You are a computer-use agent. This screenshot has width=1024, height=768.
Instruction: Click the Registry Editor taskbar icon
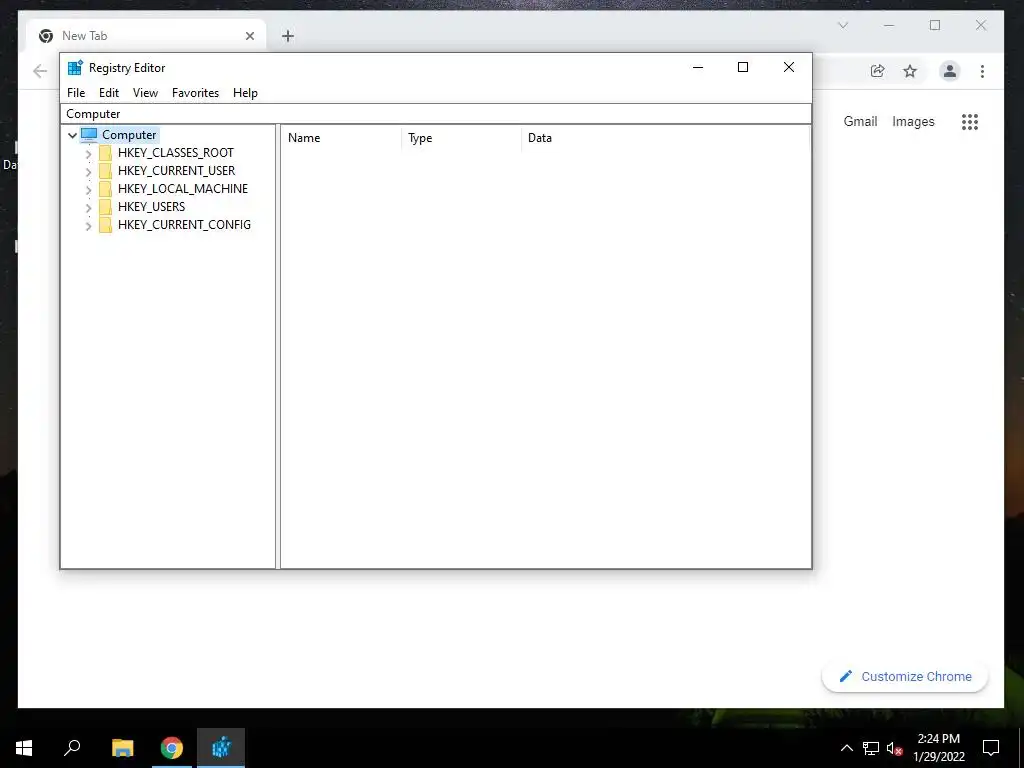[x=221, y=748]
